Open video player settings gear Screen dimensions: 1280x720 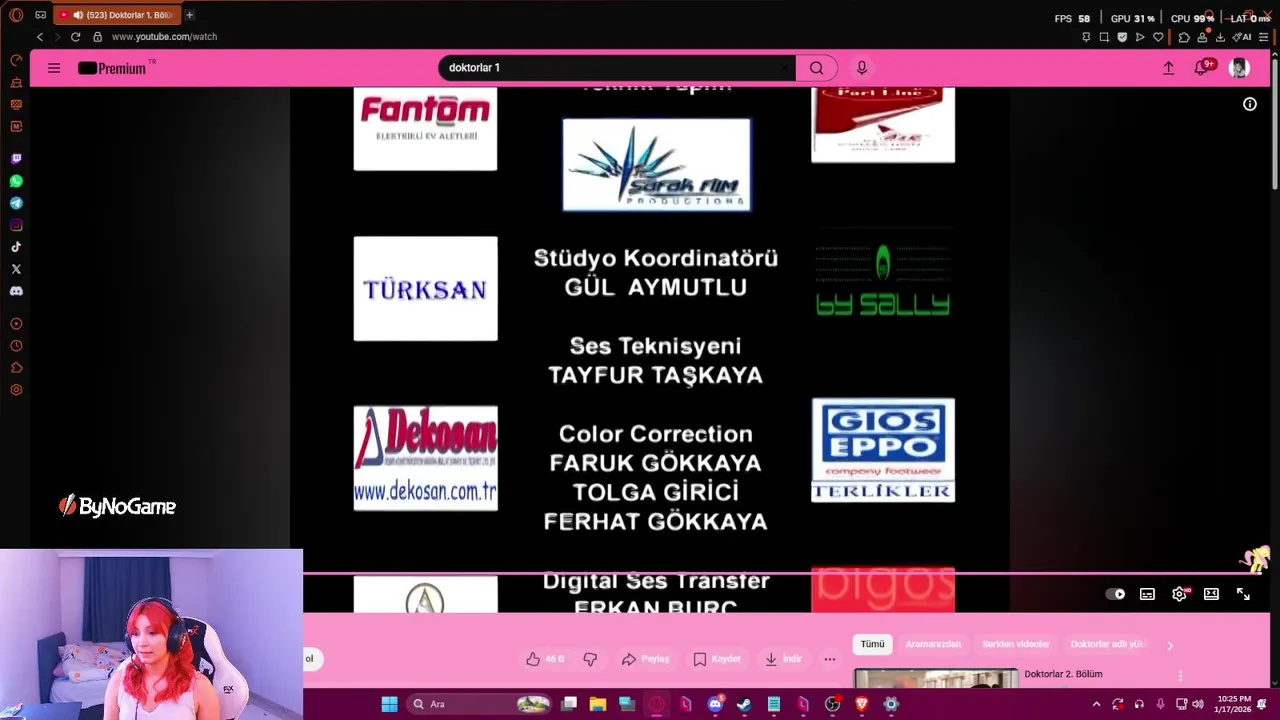click(x=1179, y=594)
